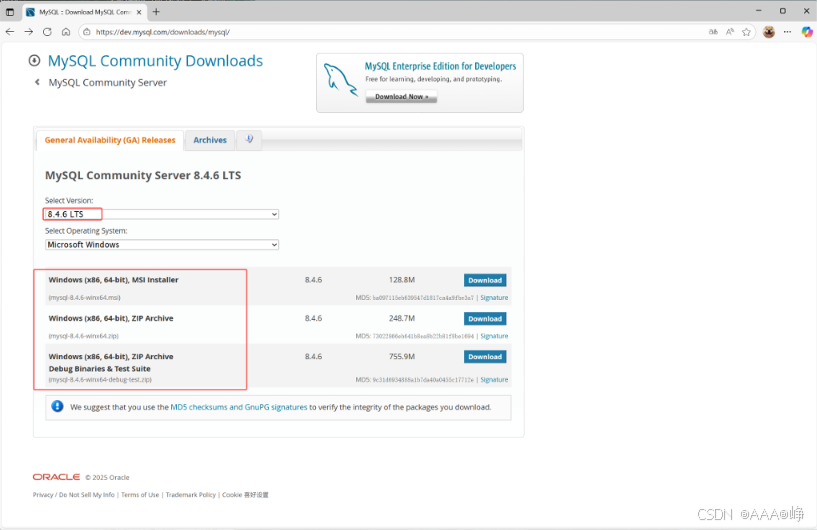This screenshot has height=530, width=817.
Task: Open the Copilot sidebar icon
Action: click(807, 32)
